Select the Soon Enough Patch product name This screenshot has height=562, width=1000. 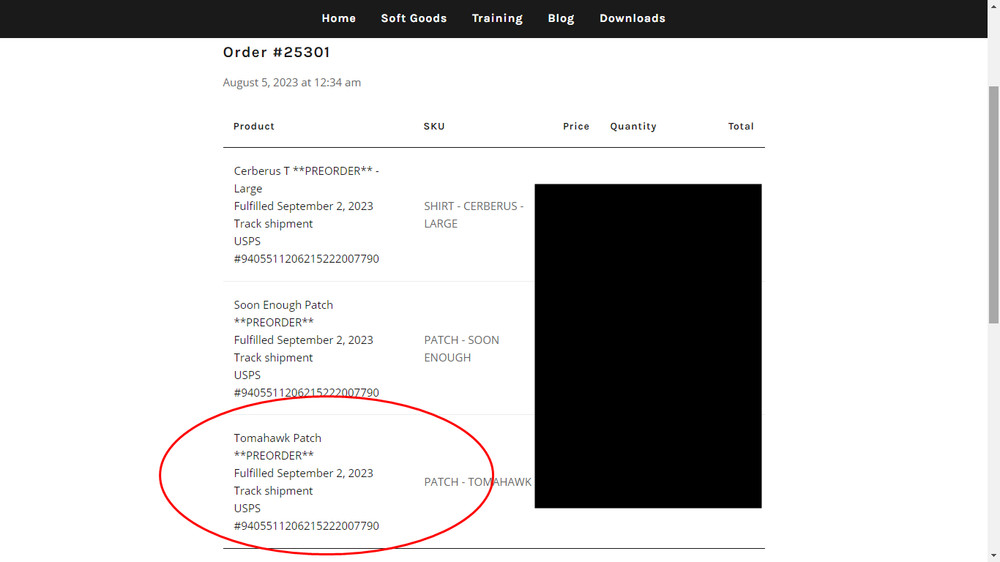pos(283,305)
